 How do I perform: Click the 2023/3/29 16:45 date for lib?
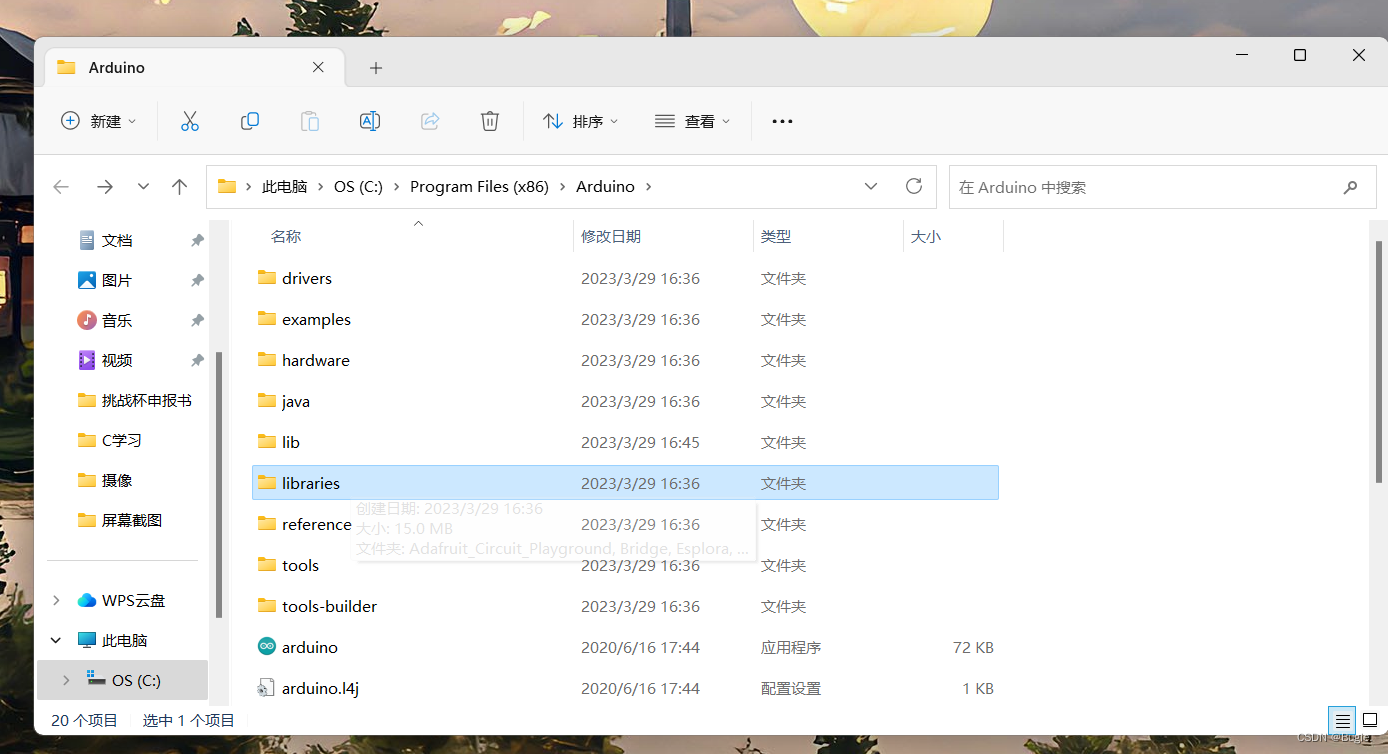[x=640, y=442]
